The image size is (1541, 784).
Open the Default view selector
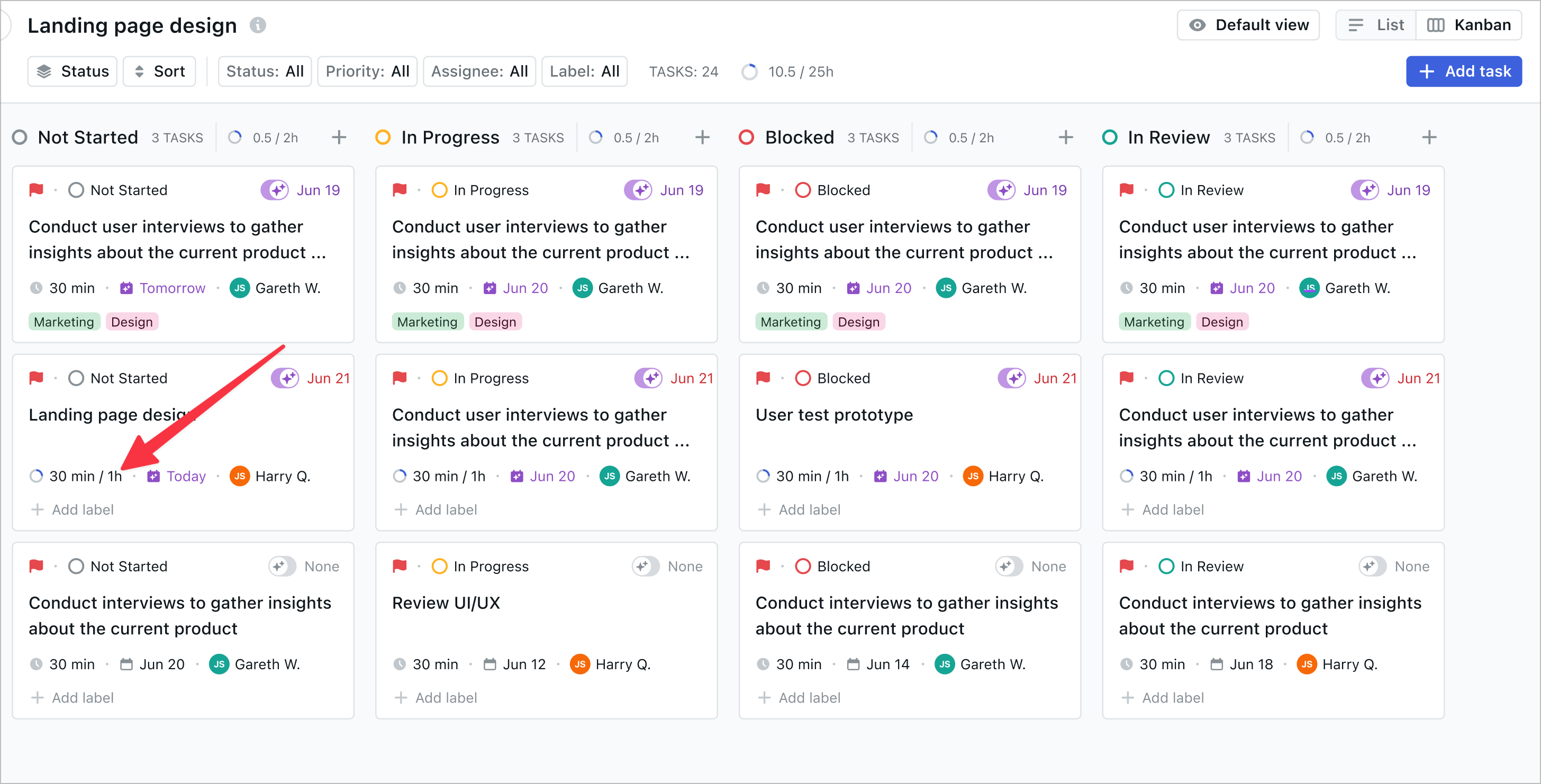(x=1248, y=25)
